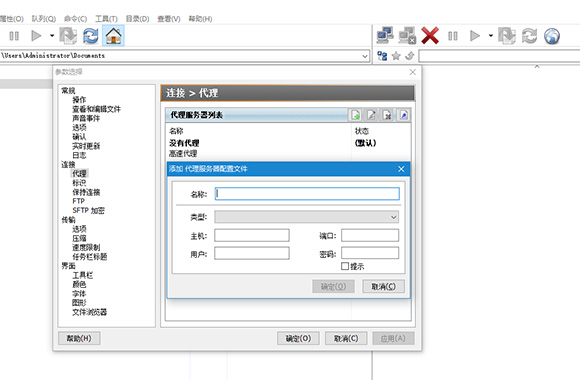Click the 用户 input field
The image size is (580, 380).
point(252,253)
